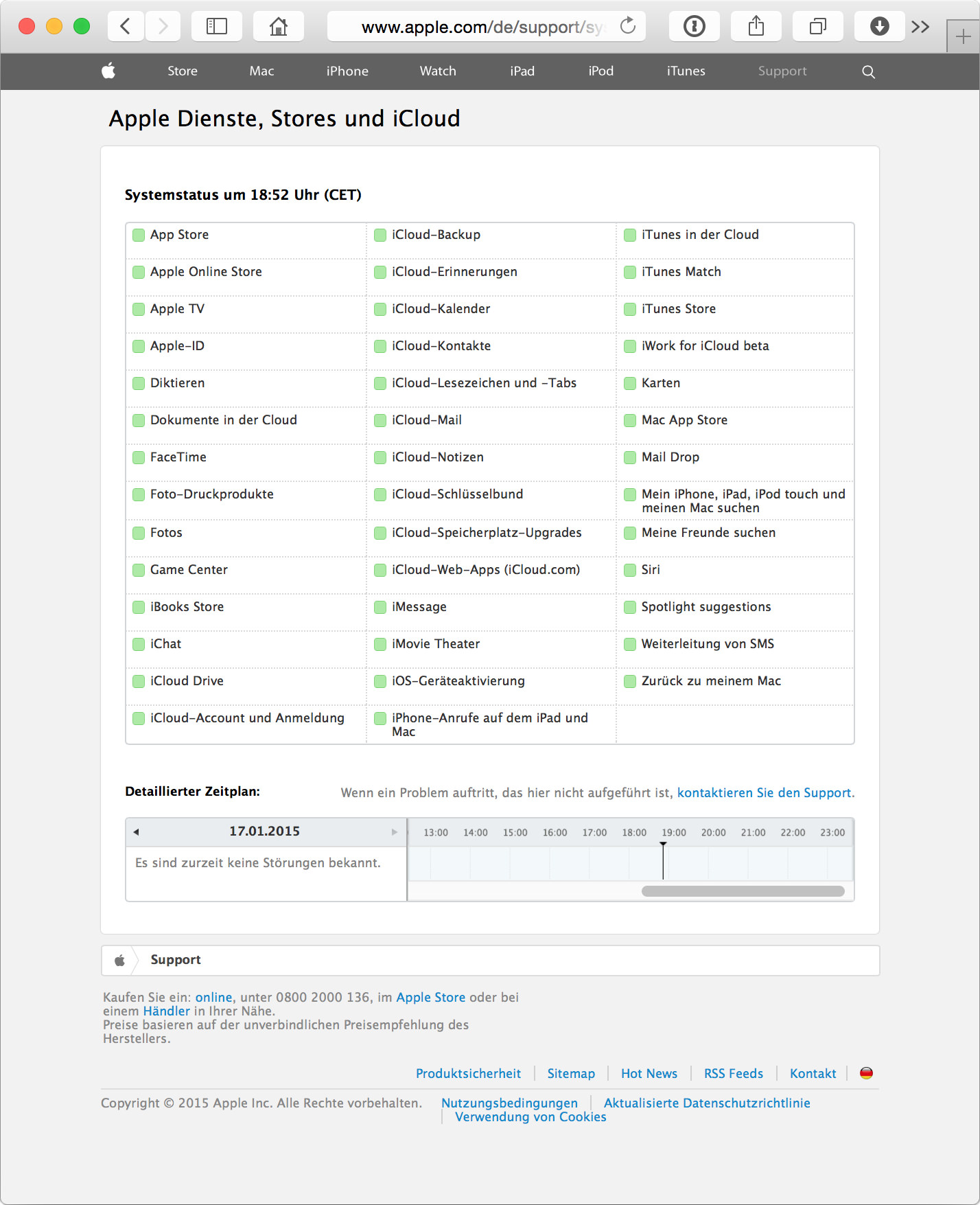Click 'iCloud-Schlüsselbund' service name
This screenshot has height=1205, width=980.
458,494
